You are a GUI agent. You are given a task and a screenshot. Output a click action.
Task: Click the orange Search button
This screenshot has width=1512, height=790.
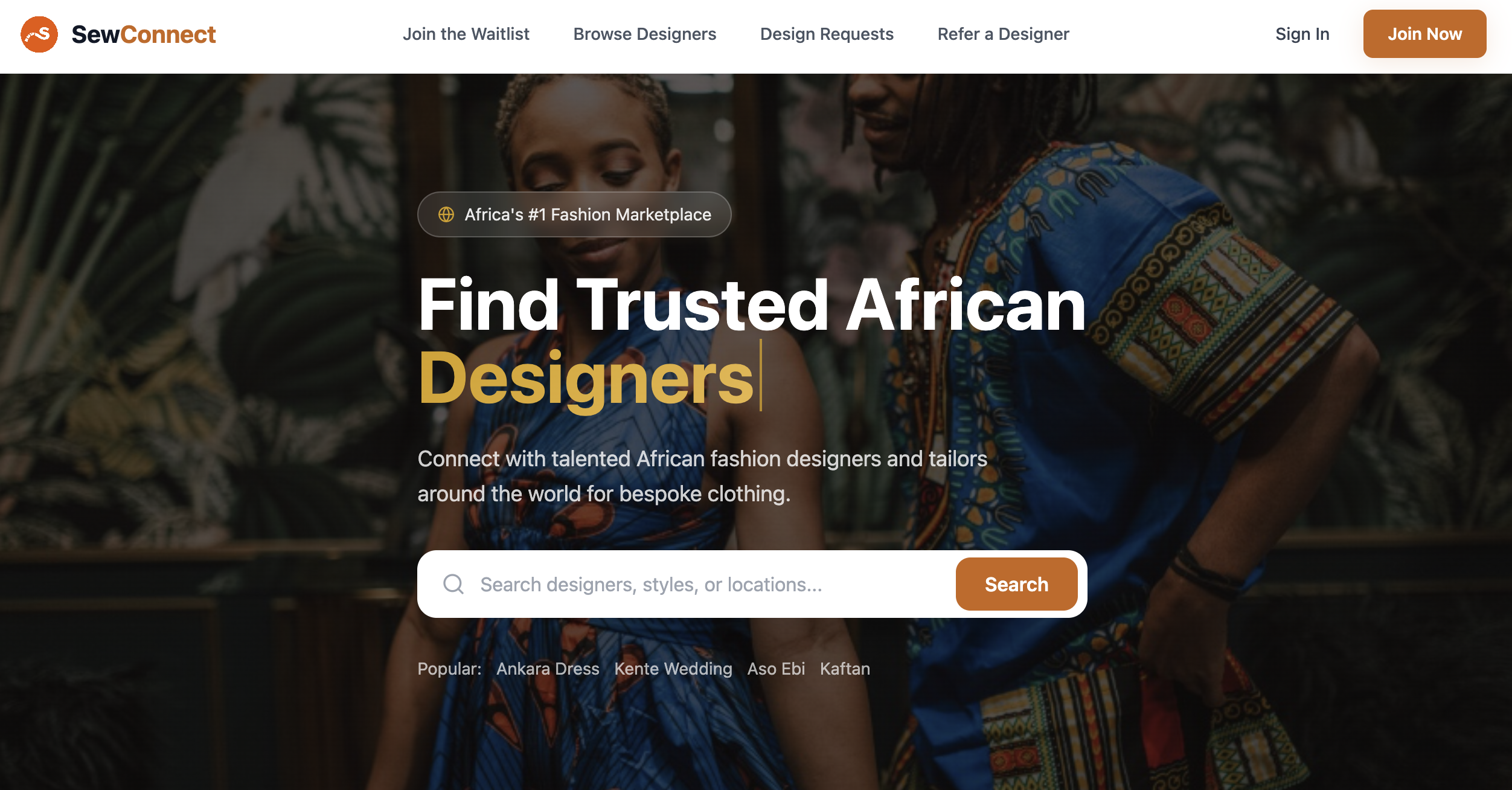pyautogui.click(x=1016, y=584)
